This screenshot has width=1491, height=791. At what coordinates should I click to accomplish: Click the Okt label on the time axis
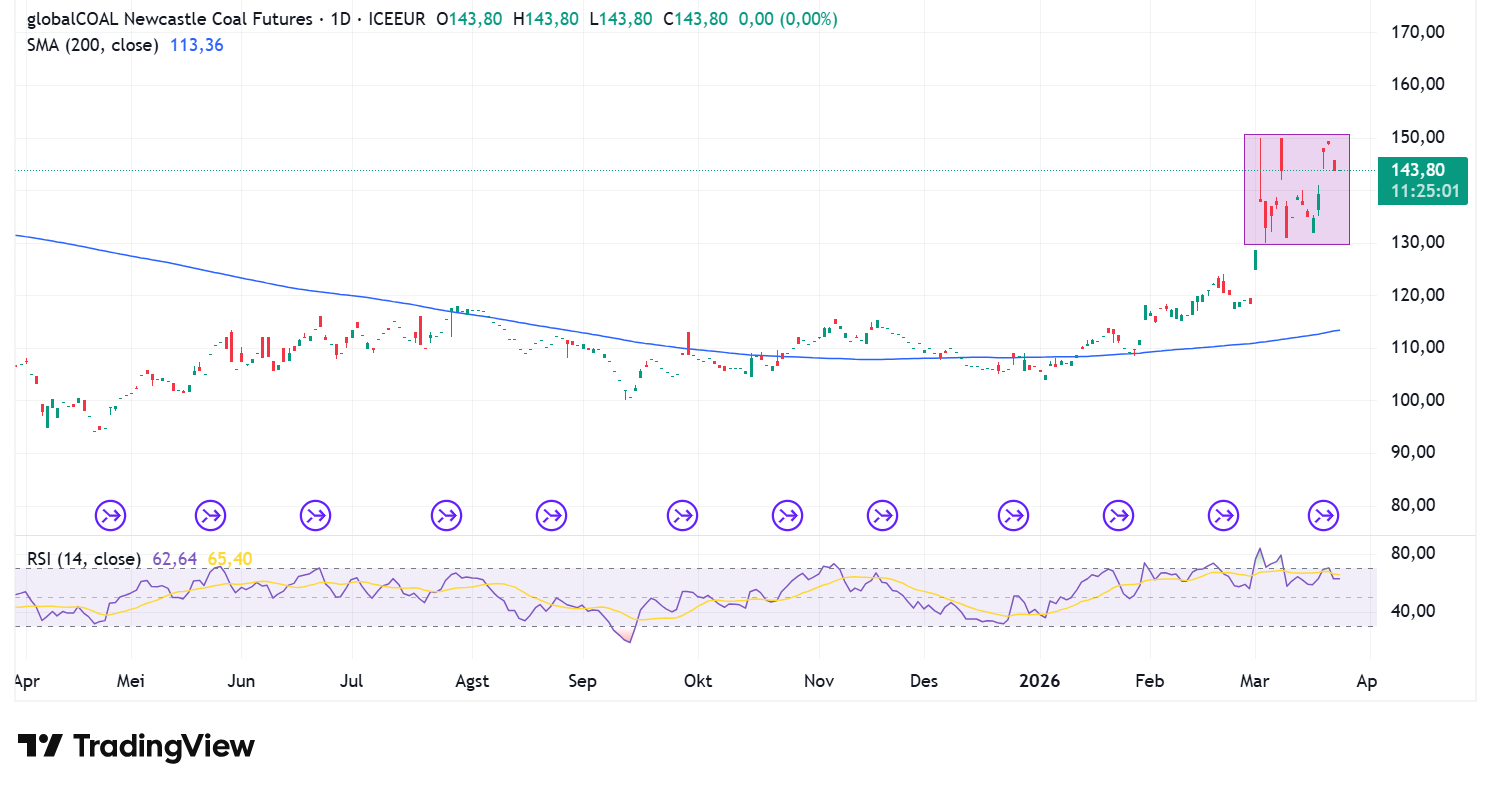[698, 681]
